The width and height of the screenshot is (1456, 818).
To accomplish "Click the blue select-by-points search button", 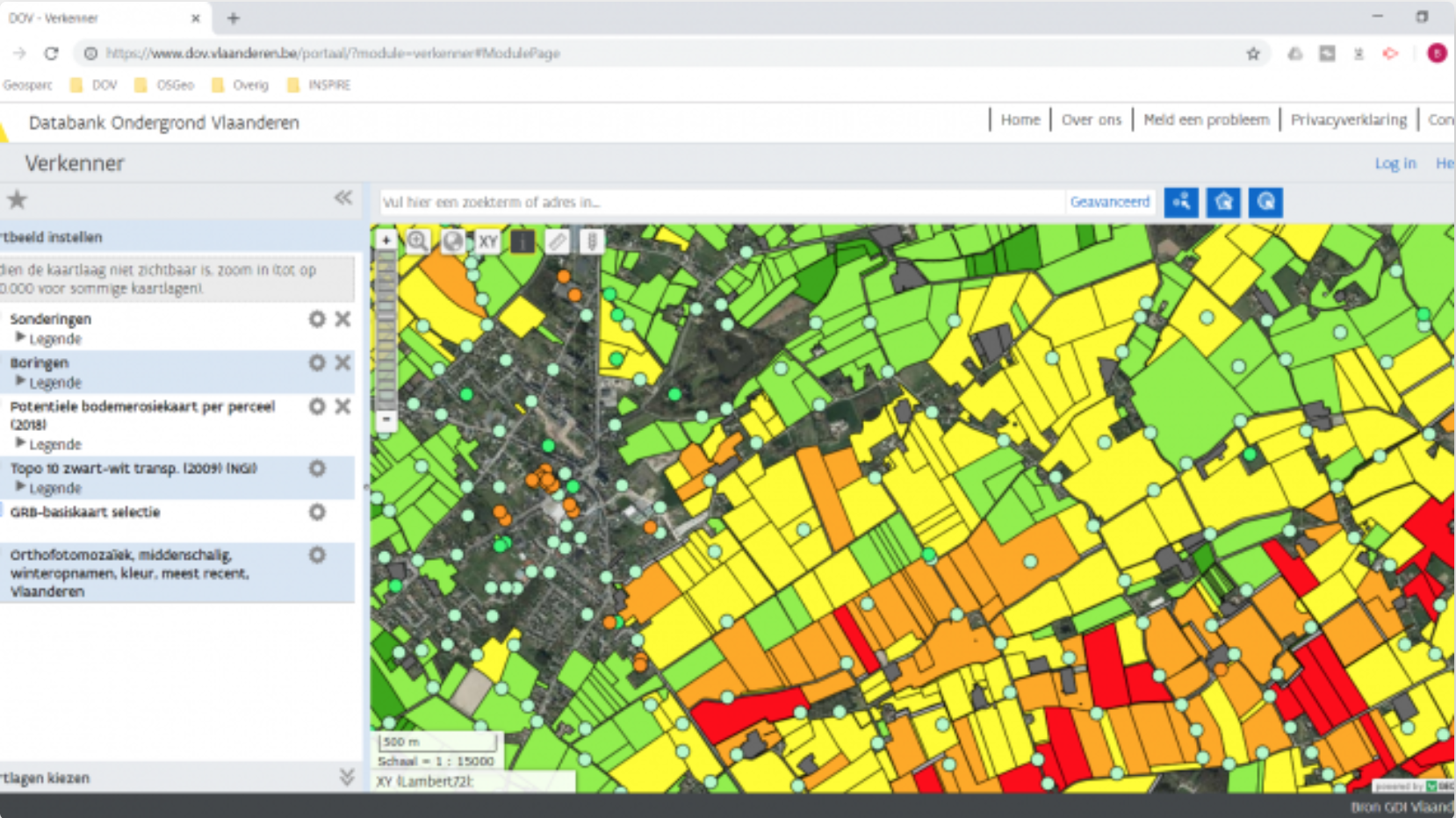I will (x=1181, y=202).
